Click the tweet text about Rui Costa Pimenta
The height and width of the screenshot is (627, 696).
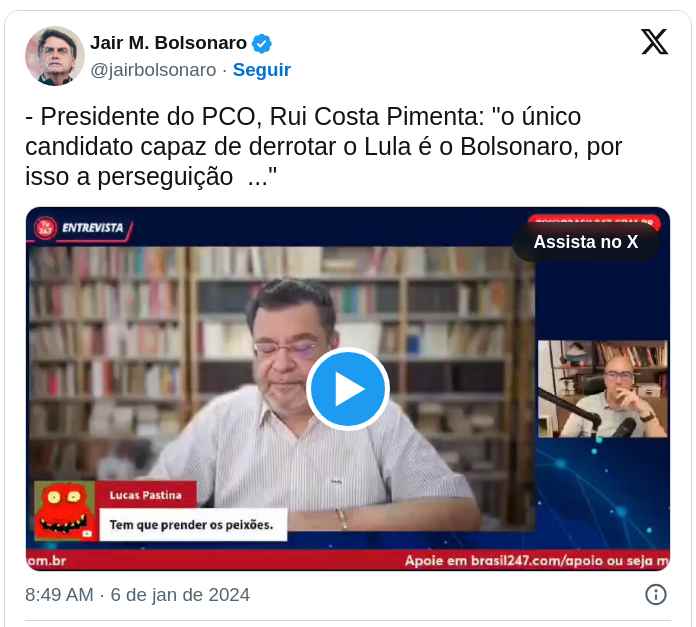tap(324, 146)
